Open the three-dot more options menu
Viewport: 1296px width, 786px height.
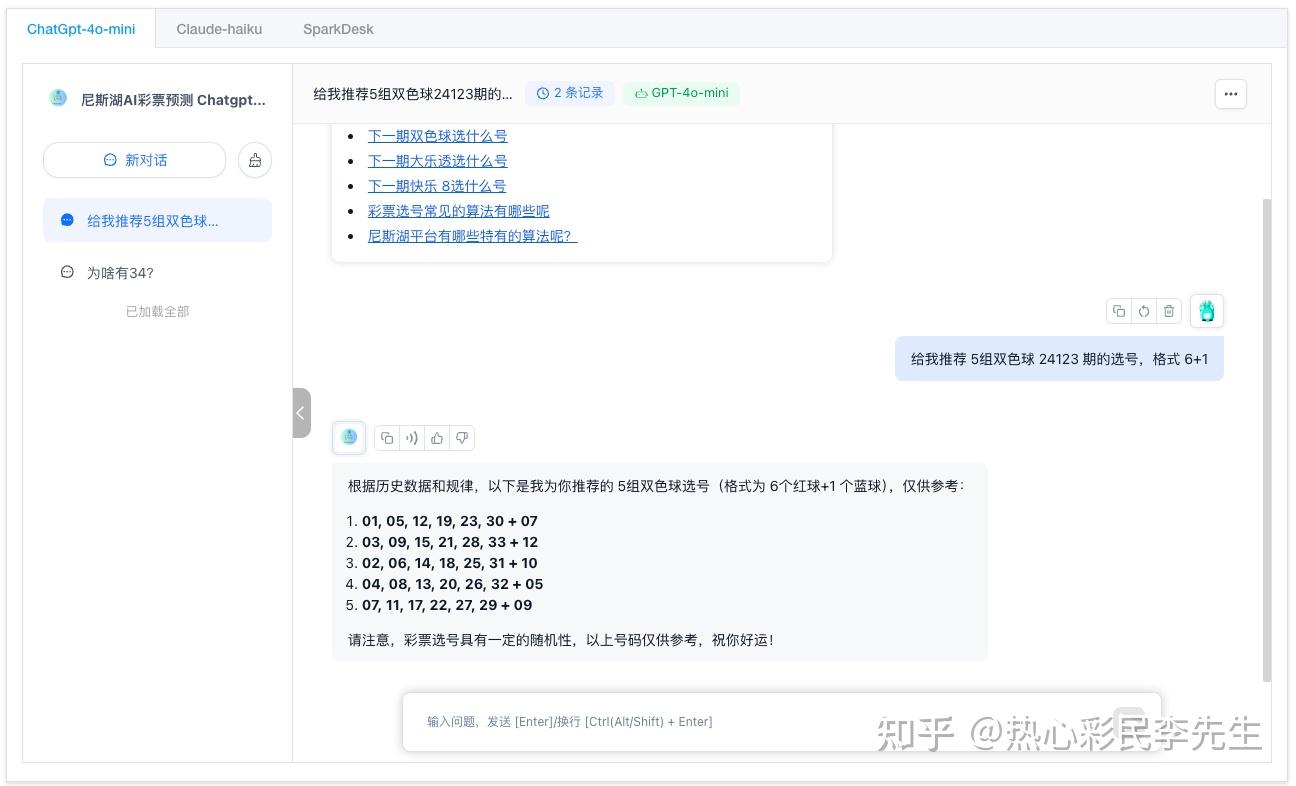(1231, 94)
